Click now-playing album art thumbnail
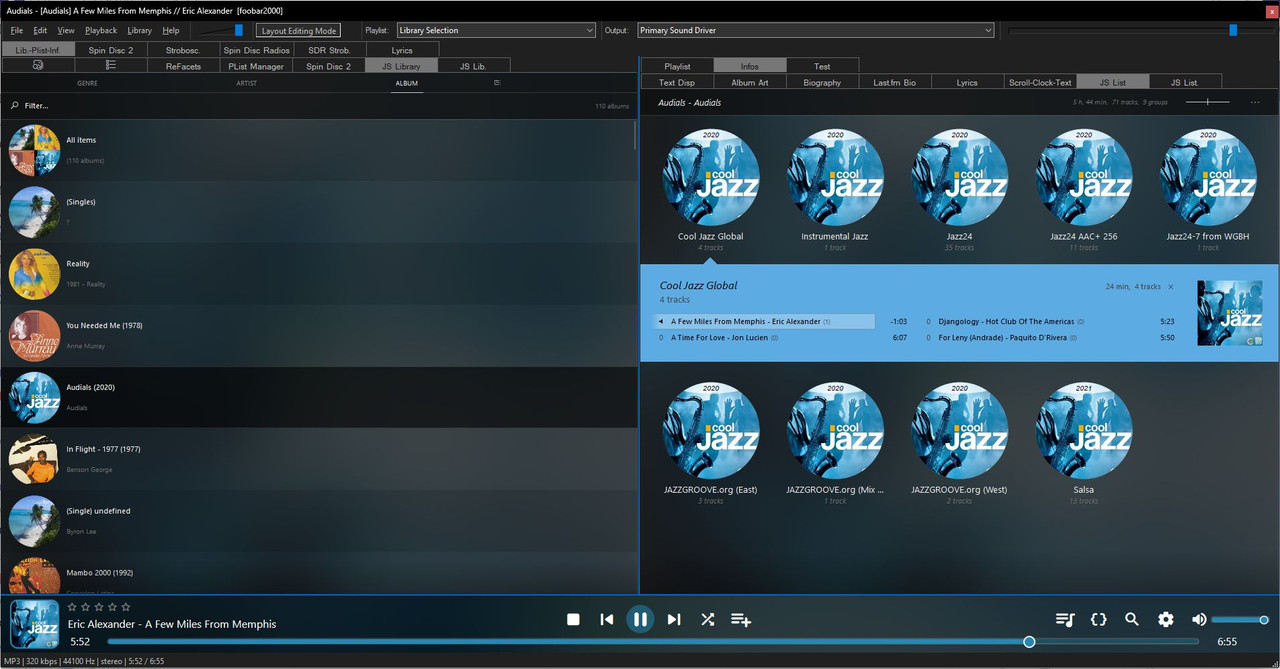 (x=35, y=625)
